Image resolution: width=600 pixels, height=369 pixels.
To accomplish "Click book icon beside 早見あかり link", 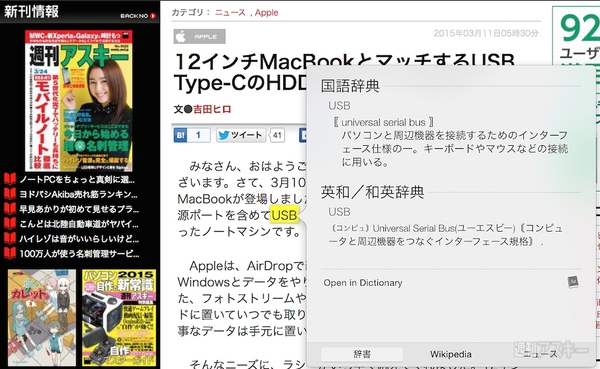I will point(10,209).
